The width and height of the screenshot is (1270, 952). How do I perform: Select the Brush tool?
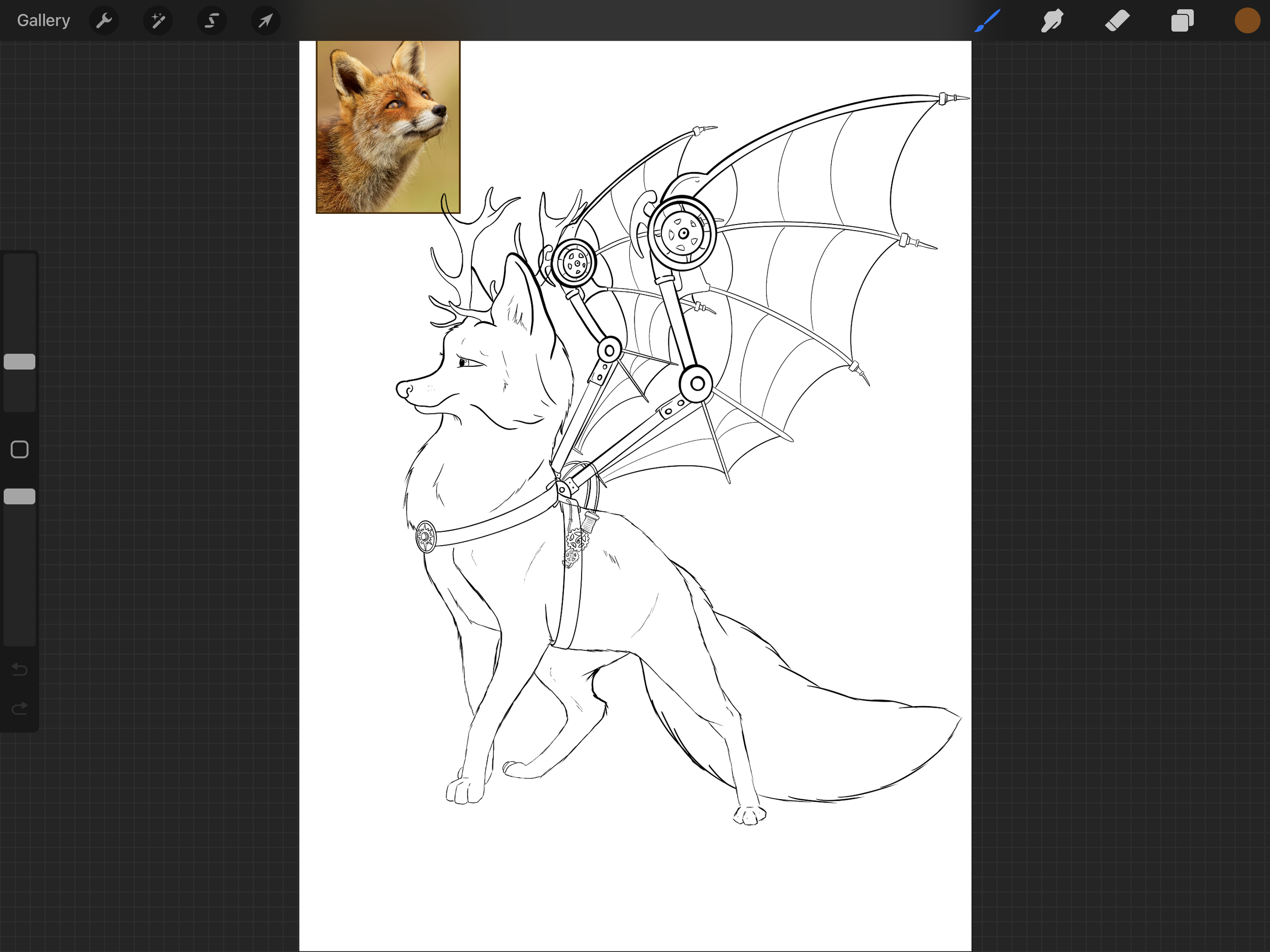(987, 21)
